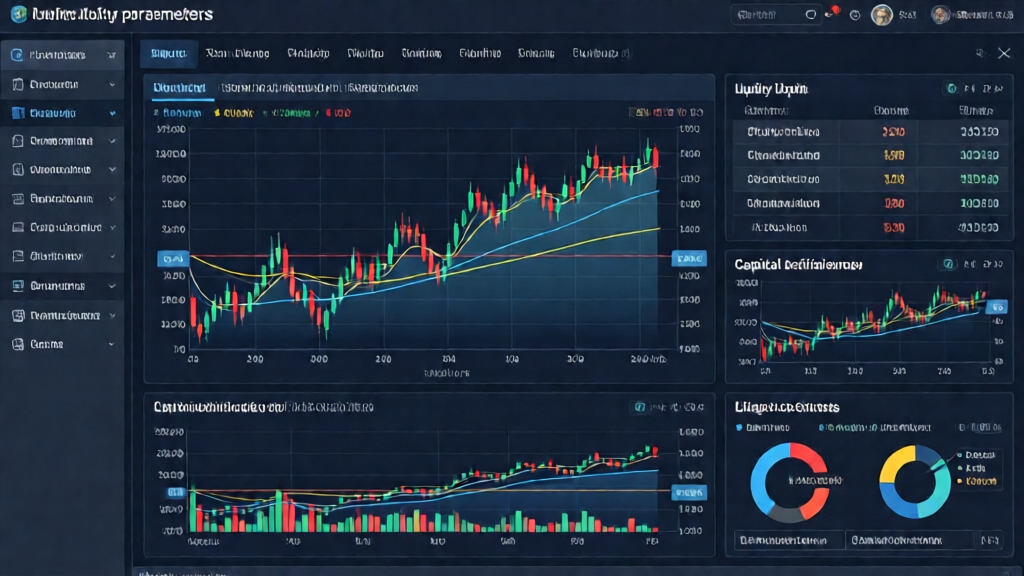Open the info icon on the Capital panel header
Screen dimensions: 1024x576
[x=948, y=264]
